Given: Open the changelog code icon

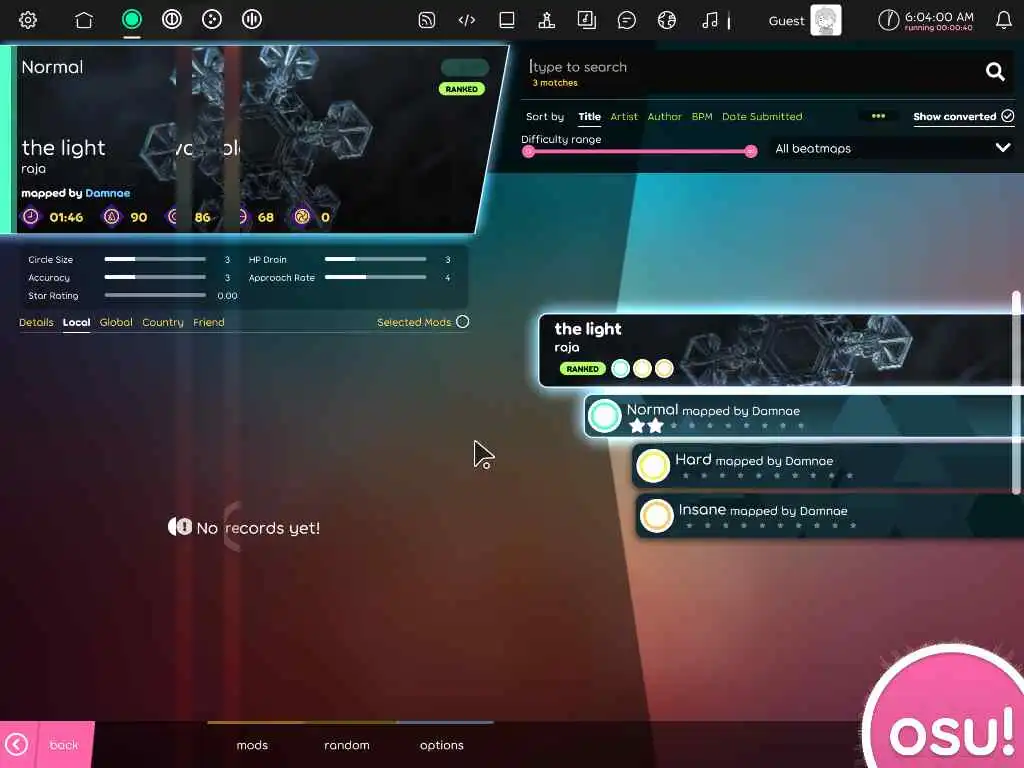Looking at the screenshot, I should click(x=466, y=20).
